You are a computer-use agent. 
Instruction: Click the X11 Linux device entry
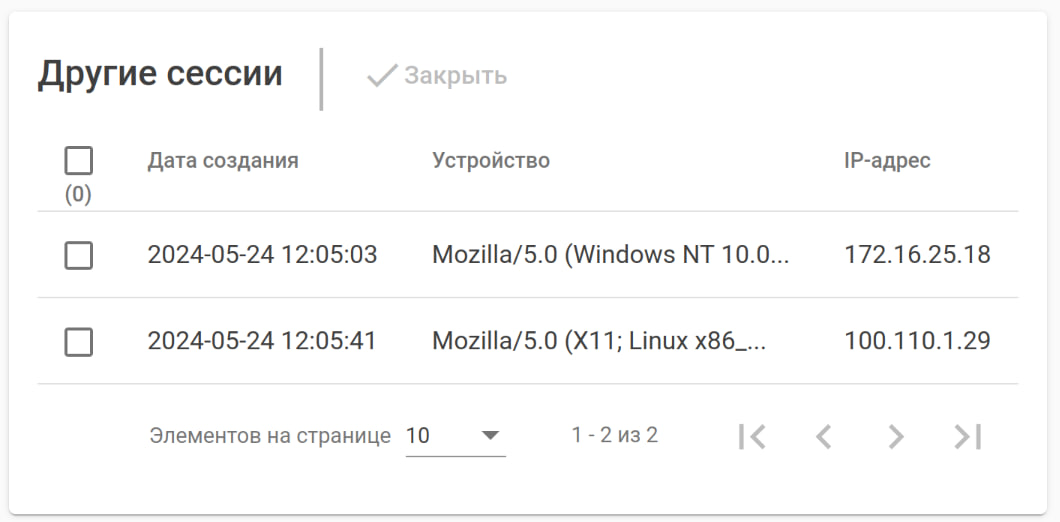(x=599, y=342)
